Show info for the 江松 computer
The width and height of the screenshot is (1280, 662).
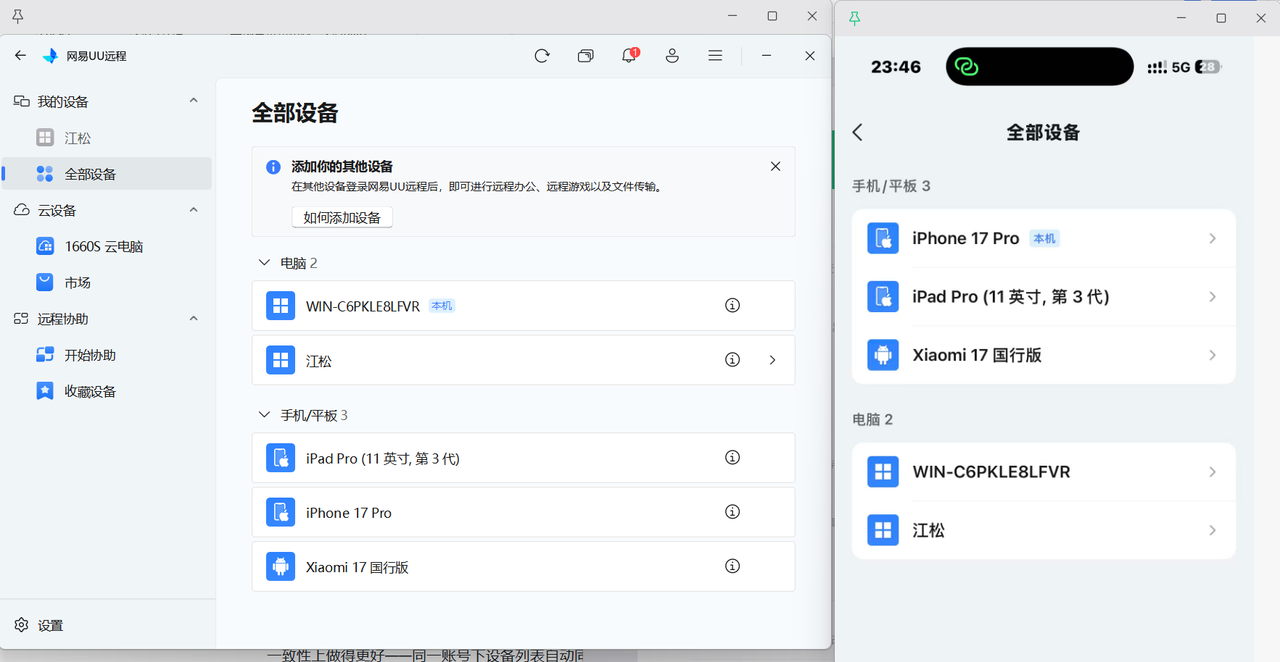click(x=732, y=359)
